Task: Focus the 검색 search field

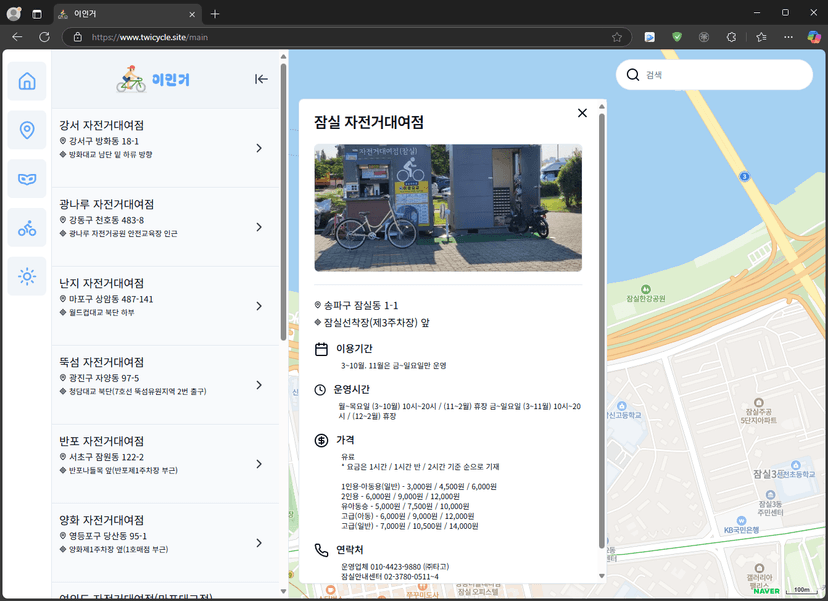Action: [x=714, y=74]
